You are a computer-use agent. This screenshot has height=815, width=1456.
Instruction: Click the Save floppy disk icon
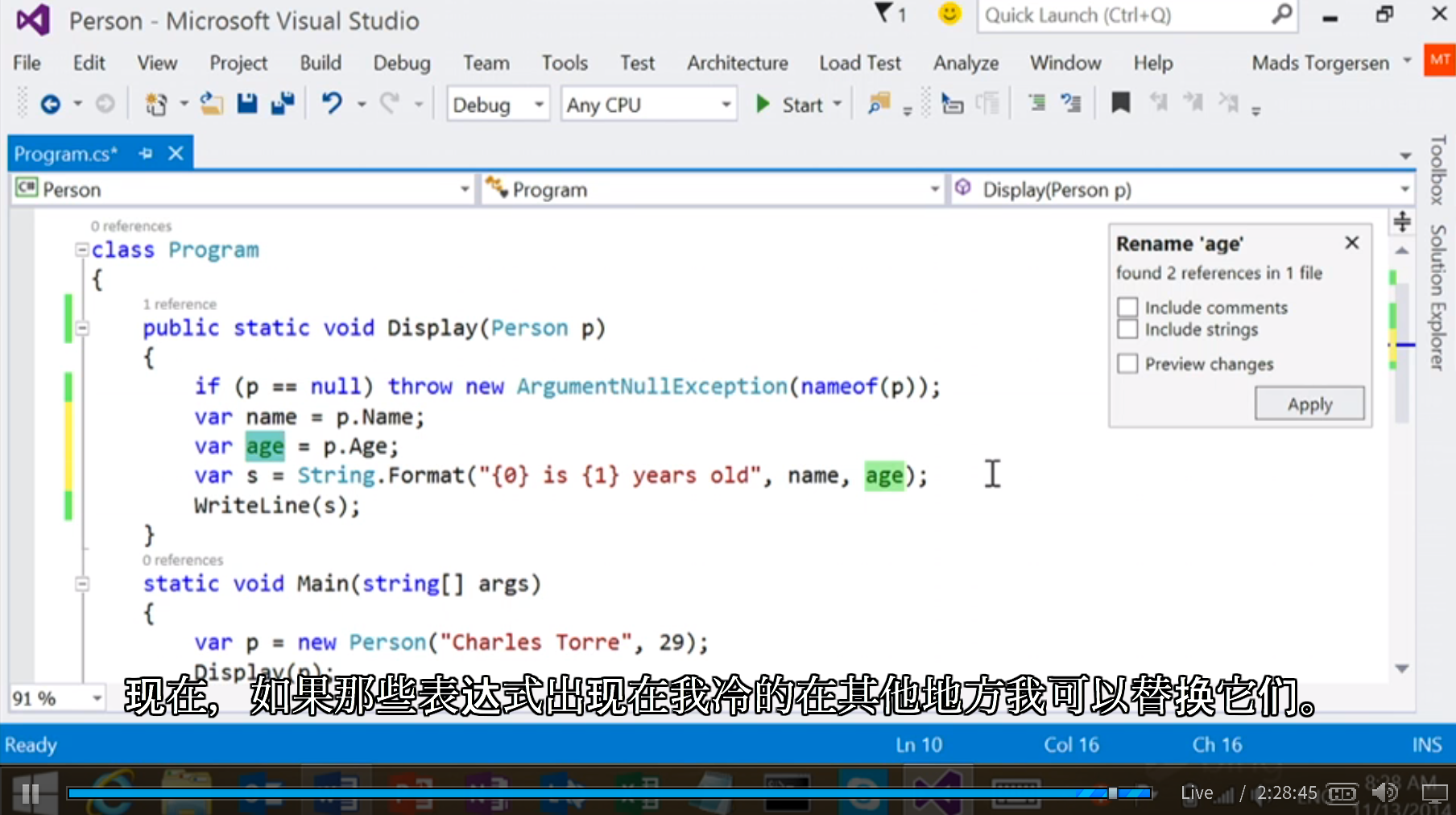point(247,104)
